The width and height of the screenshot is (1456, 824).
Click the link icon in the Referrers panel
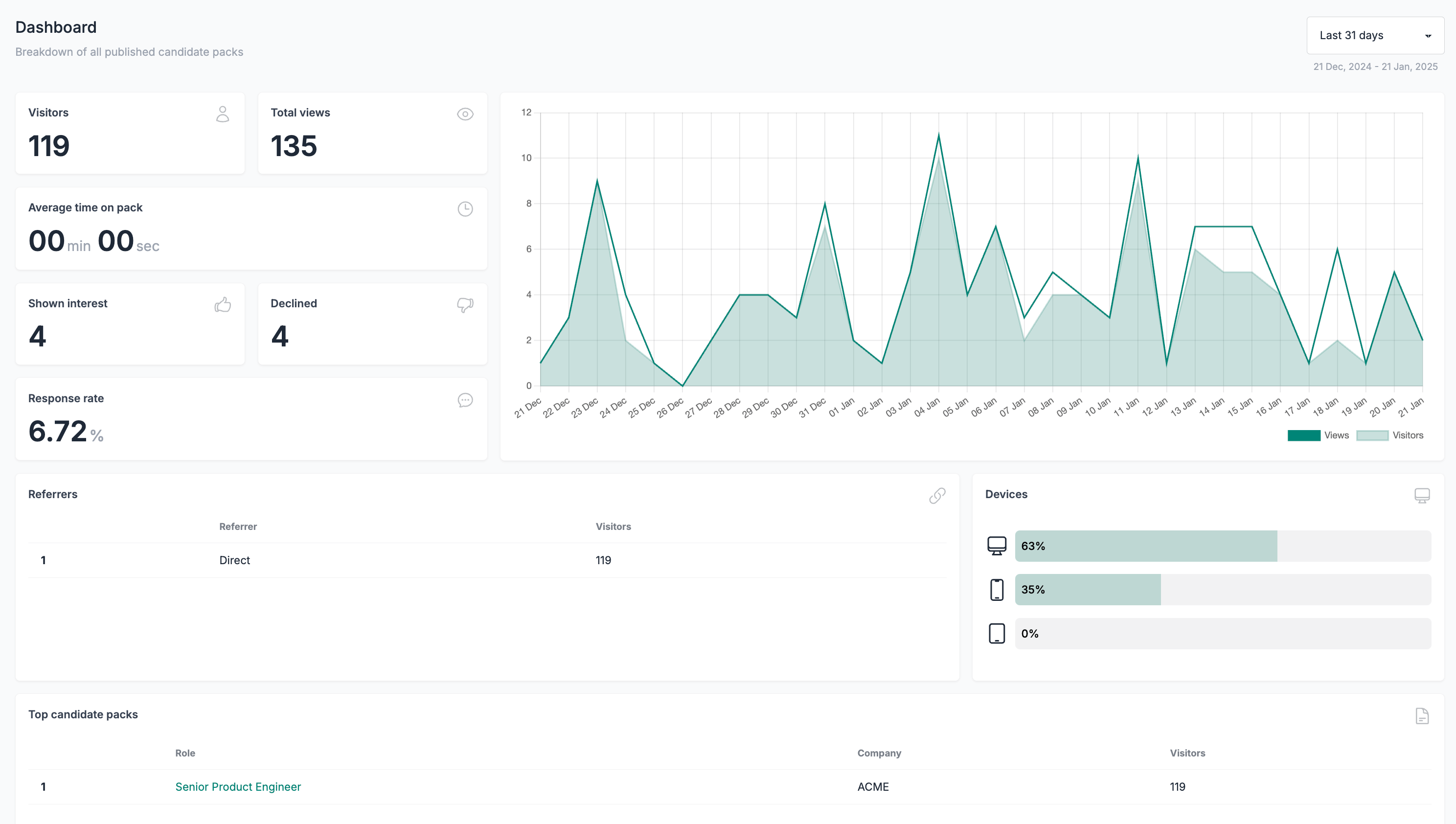coord(937,495)
